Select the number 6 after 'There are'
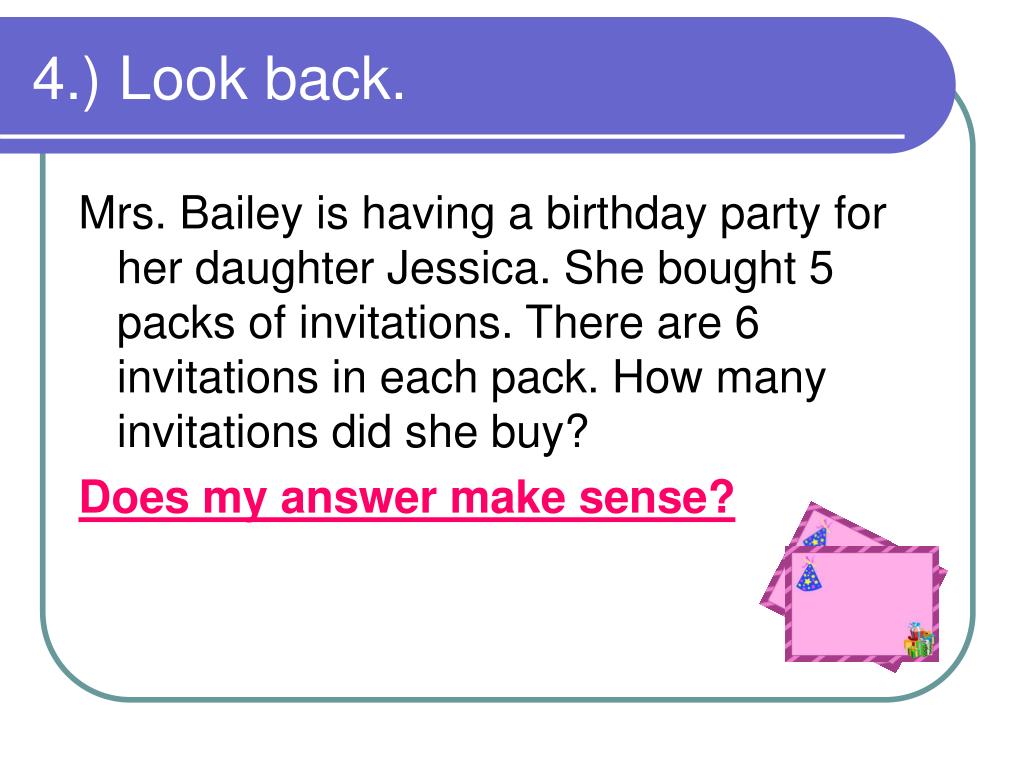 point(746,323)
